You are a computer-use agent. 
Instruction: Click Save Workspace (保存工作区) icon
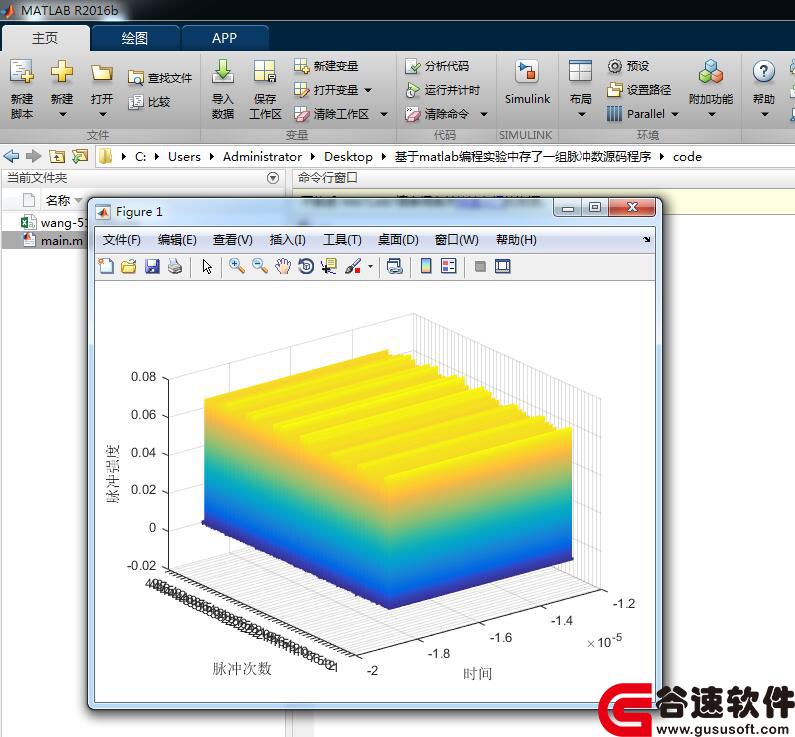point(265,71)
